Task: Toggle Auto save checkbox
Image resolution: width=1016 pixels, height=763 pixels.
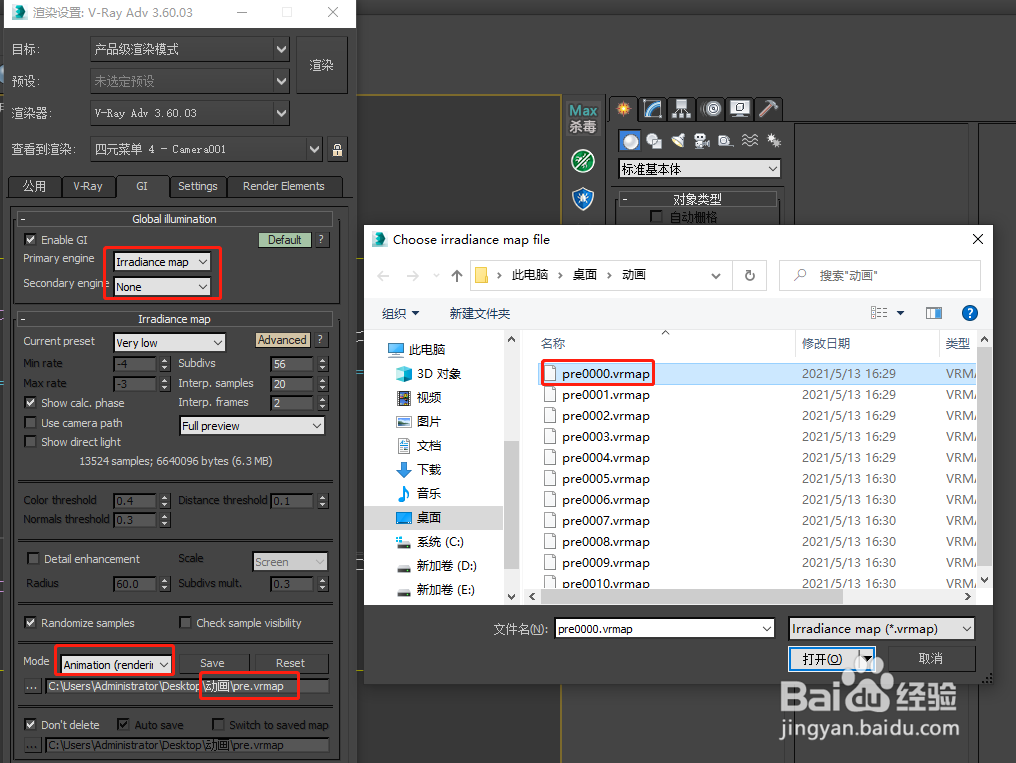Action: pyautogui.click(x=123, y=724)
